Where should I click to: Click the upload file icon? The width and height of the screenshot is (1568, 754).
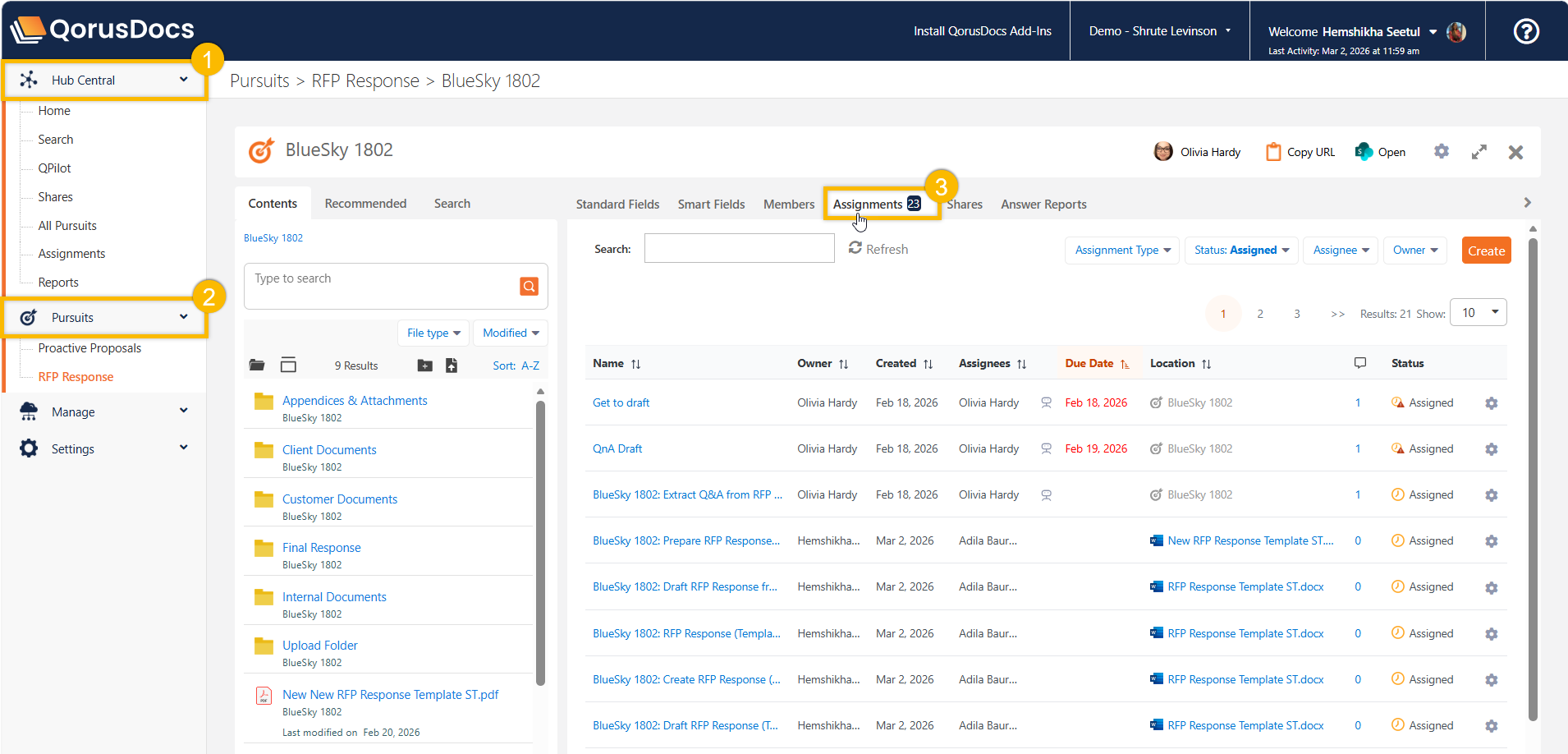(x=452, y=366)
